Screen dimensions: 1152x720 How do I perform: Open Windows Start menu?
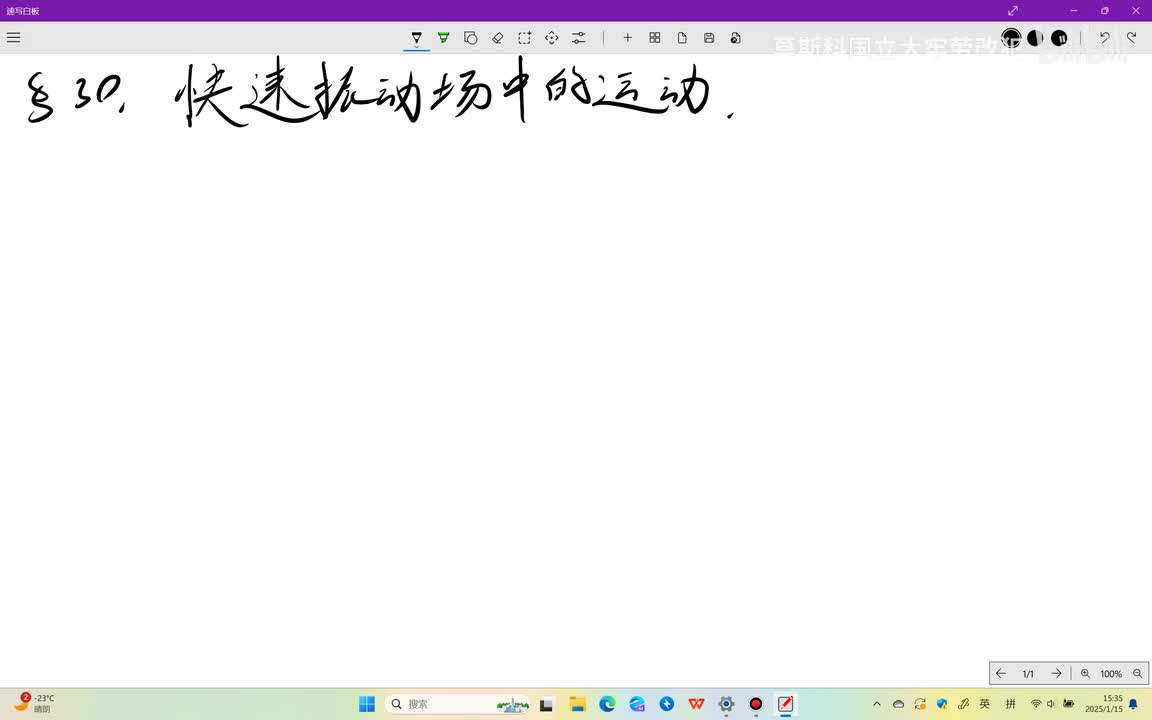point(367,704)
